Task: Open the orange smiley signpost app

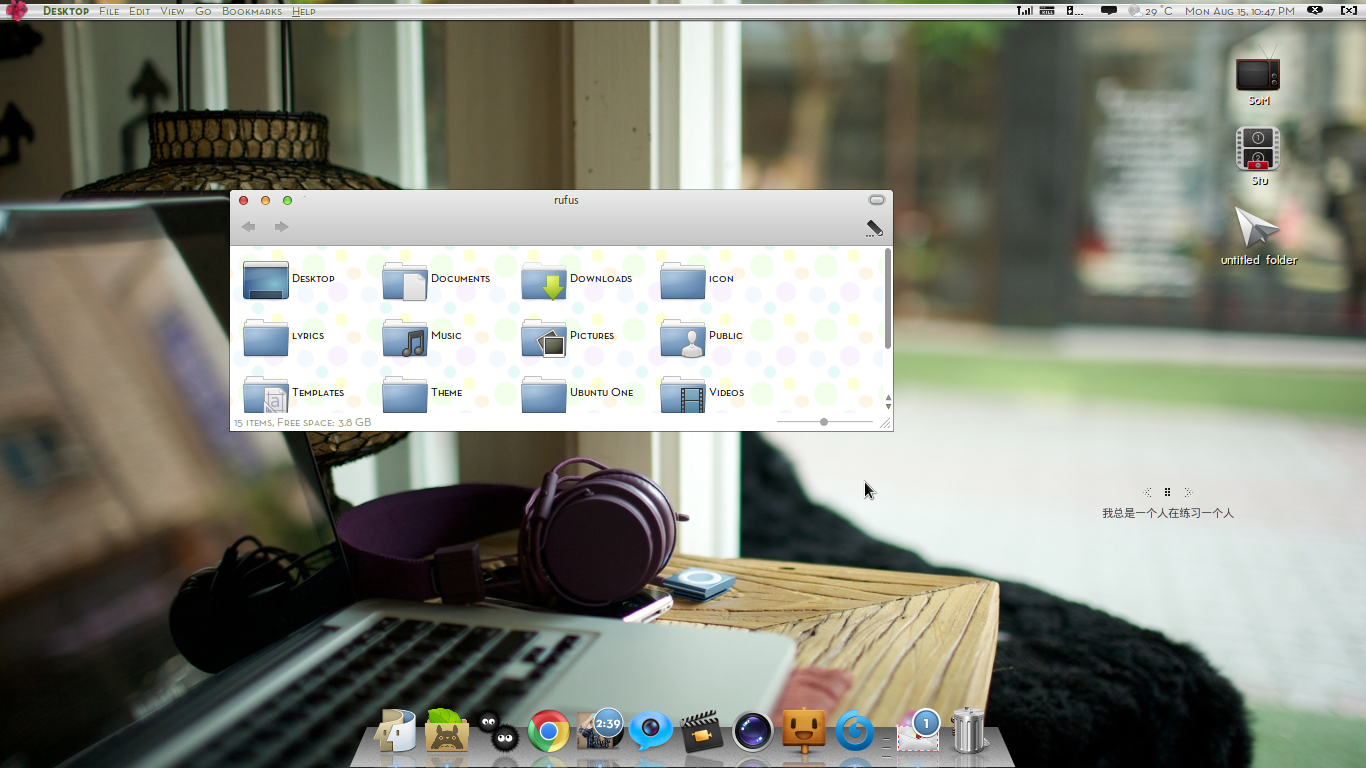Action: [x=803, y=731]
